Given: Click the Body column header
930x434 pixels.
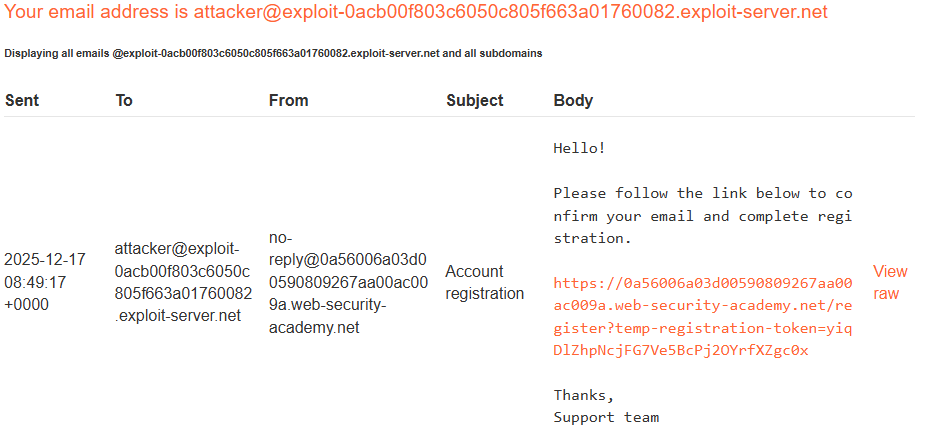Looking at the screenshot, I should tap(573, 100).
